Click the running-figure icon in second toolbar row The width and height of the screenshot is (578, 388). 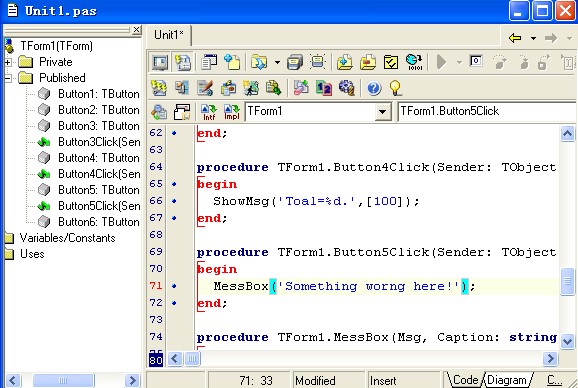coord(251,88)
